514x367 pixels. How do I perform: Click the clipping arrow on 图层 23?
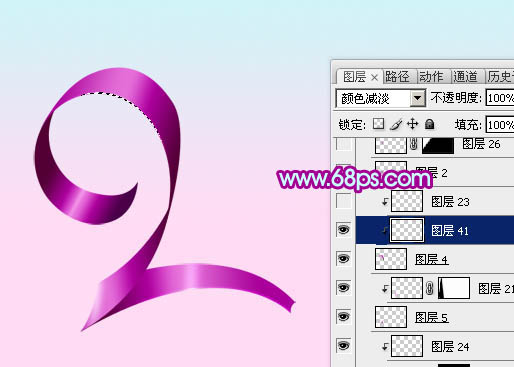385,201
